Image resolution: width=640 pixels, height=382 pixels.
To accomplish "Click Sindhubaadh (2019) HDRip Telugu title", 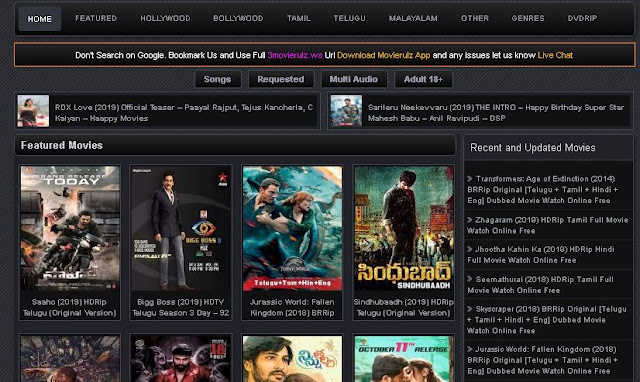I will coord(404,307).
